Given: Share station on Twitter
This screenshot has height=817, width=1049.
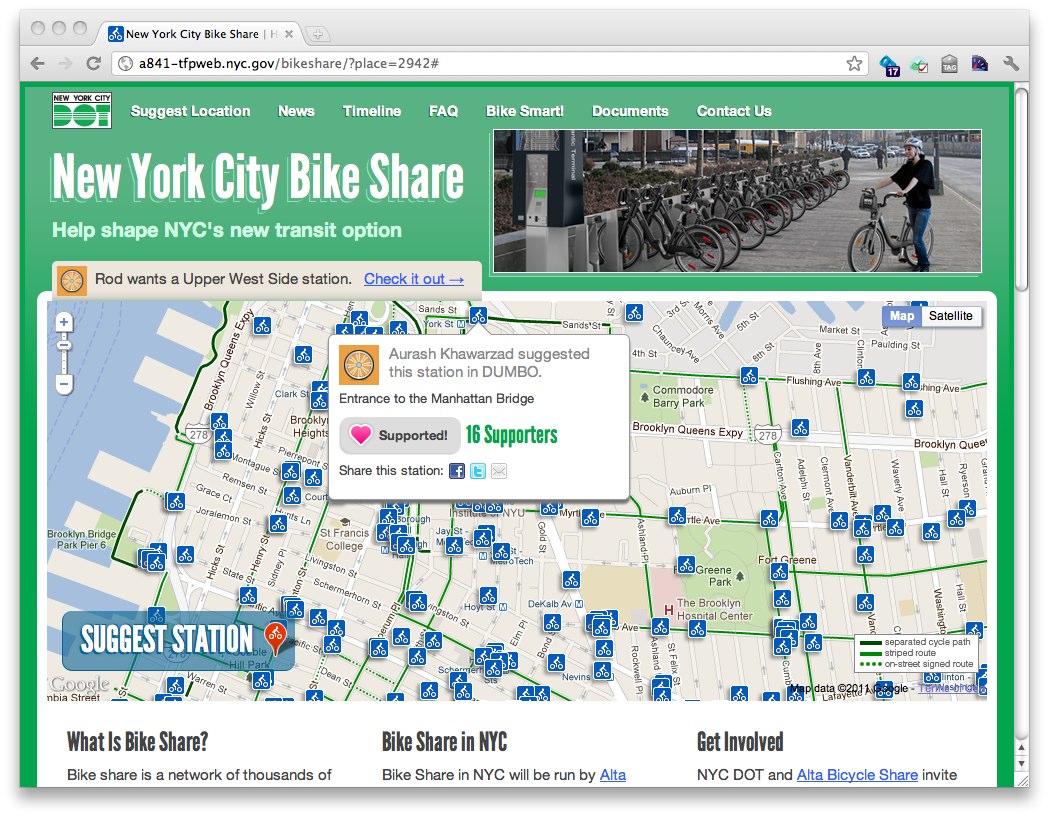Looking at the screenshot, I should pyautogui.click(x=478, y=471).
